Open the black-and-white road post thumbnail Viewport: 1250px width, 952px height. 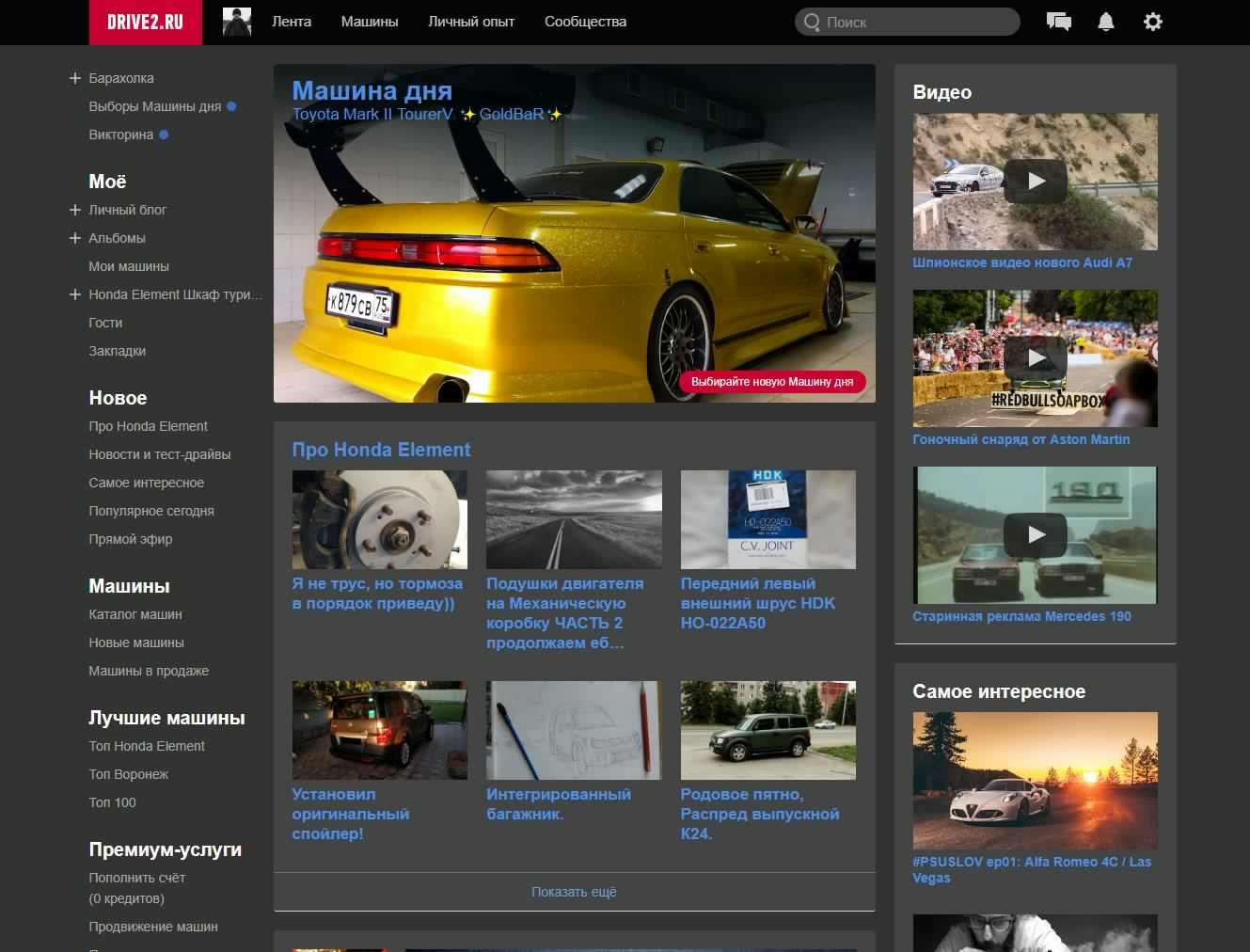[x=574, y=519]
